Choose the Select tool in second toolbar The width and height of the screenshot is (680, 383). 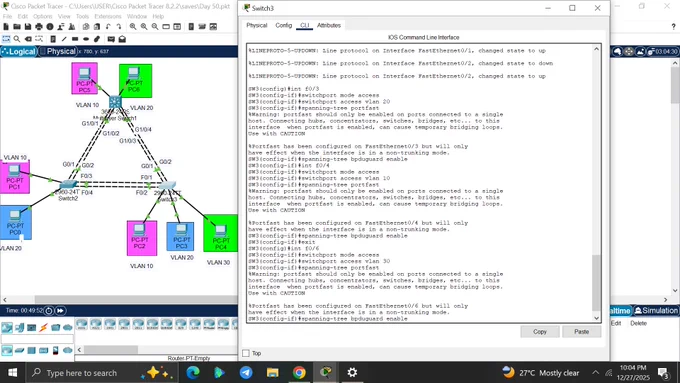point(6,39)
